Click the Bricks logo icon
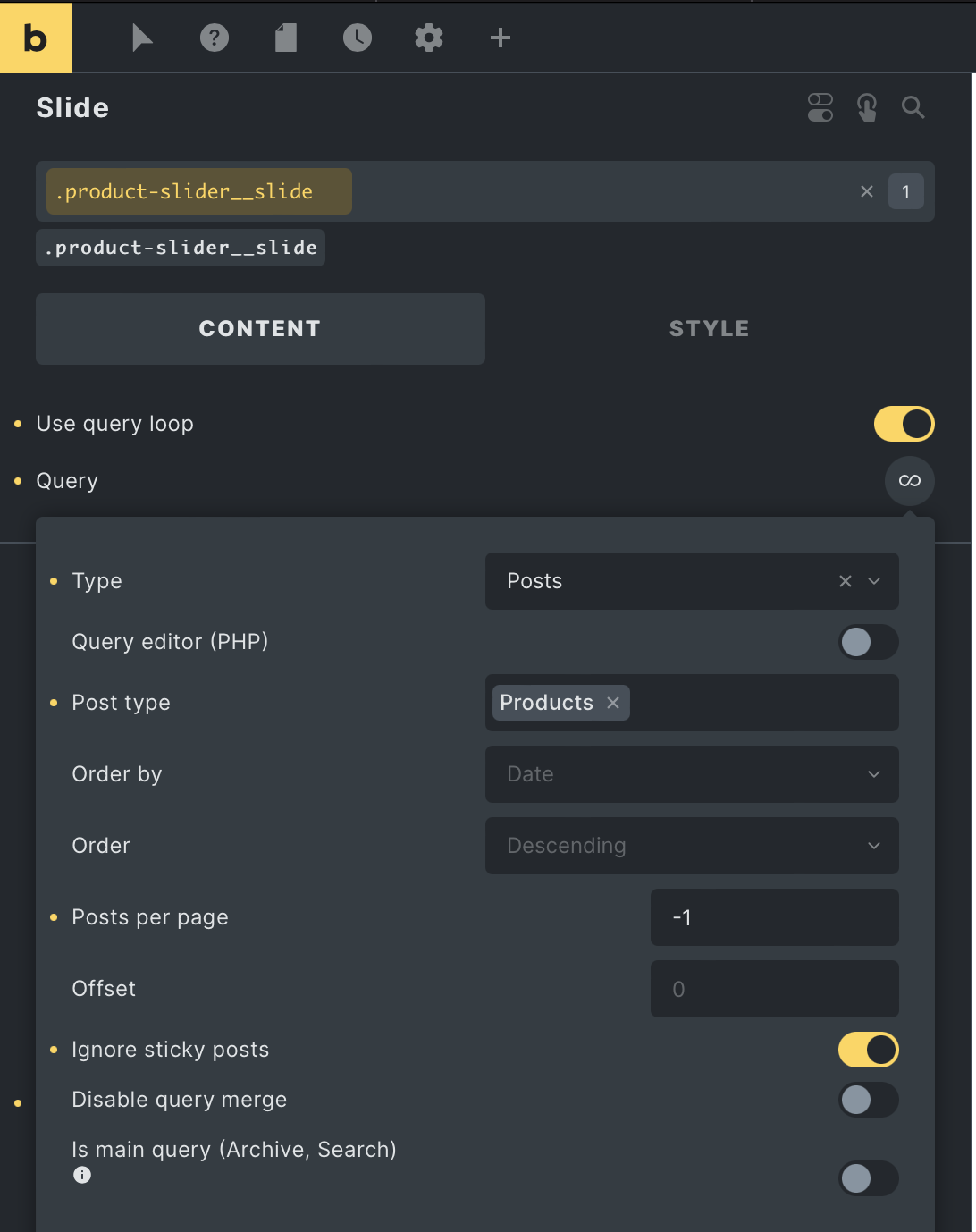 point(36,38)
